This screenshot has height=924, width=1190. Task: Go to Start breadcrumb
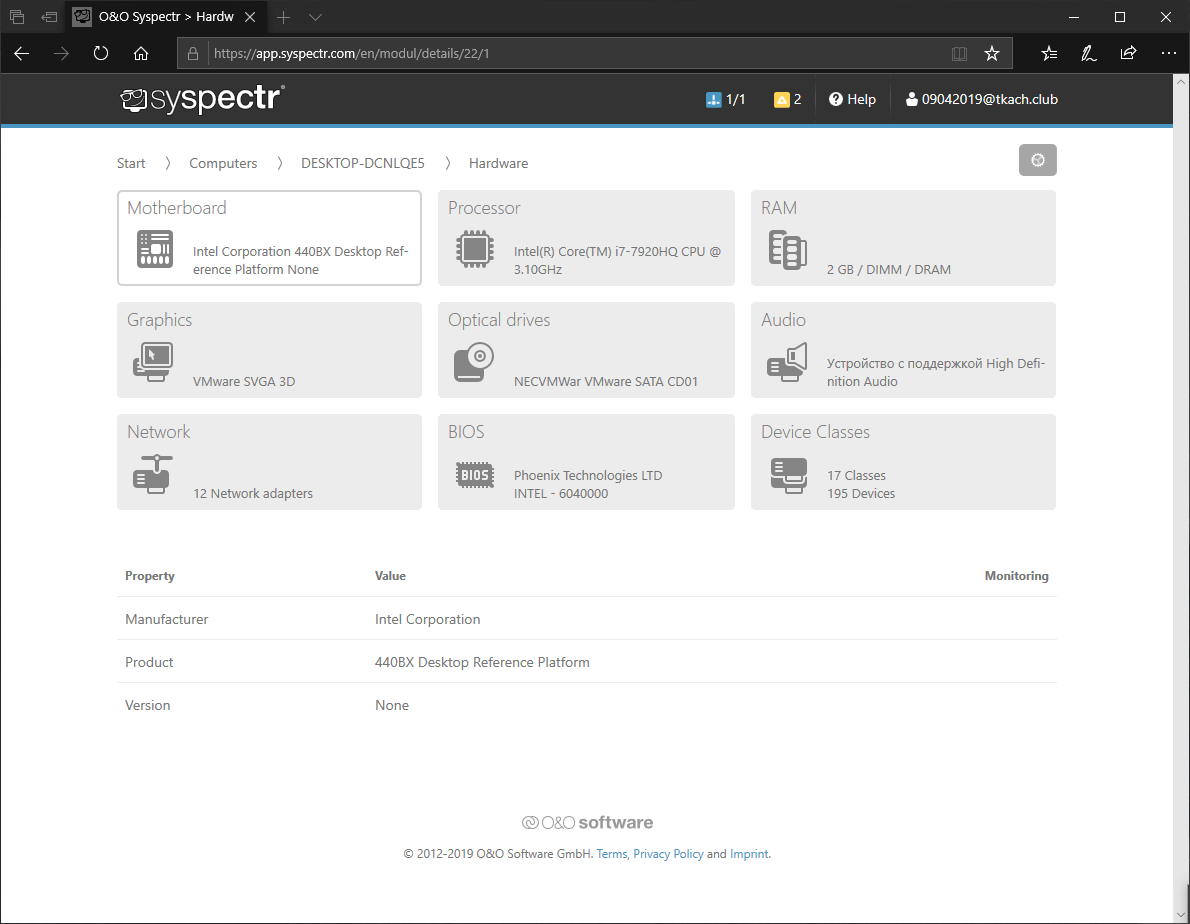[x=131, y=163]
